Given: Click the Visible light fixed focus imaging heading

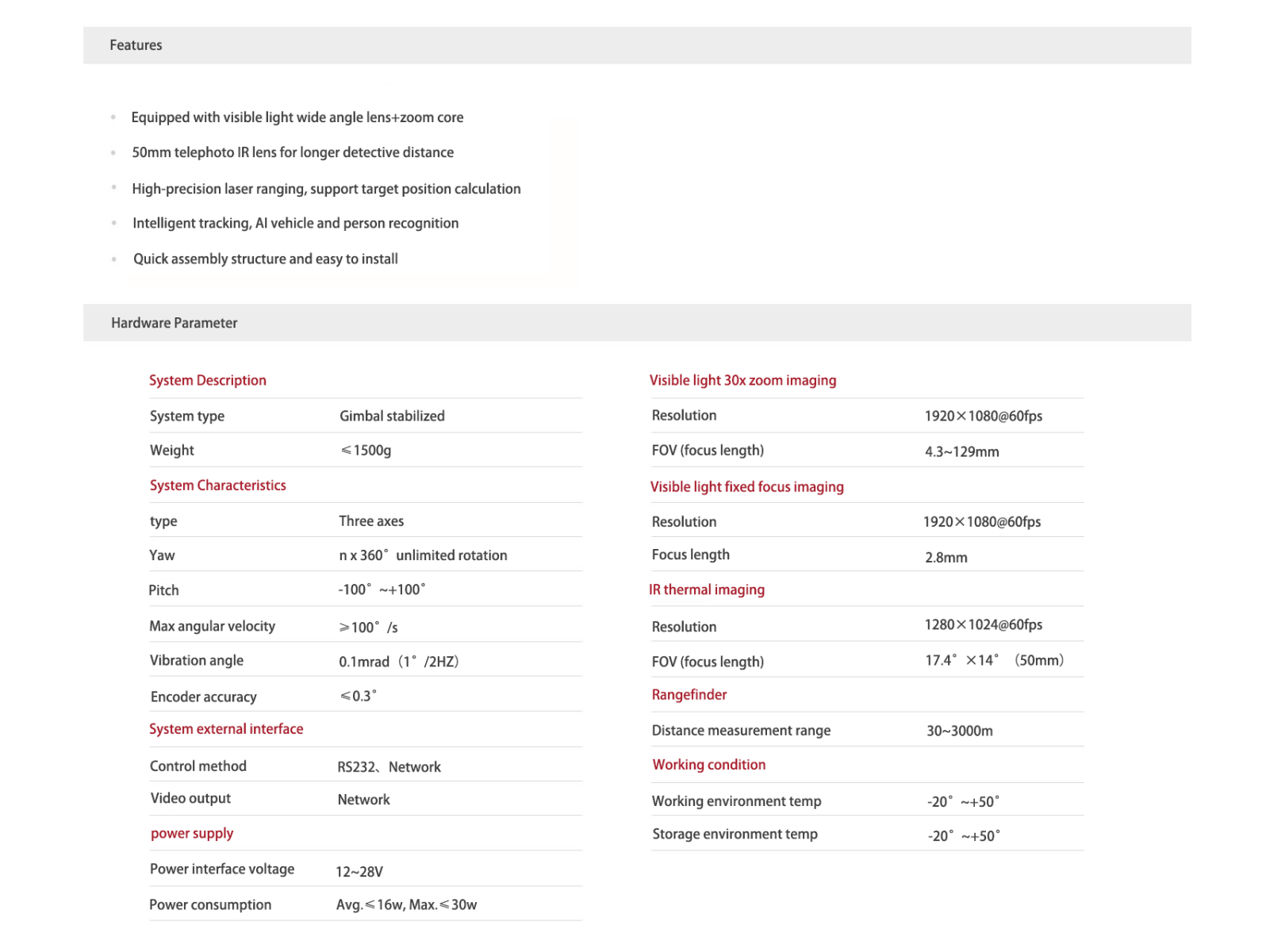Looking at the screenshot, I should [747, 487].
